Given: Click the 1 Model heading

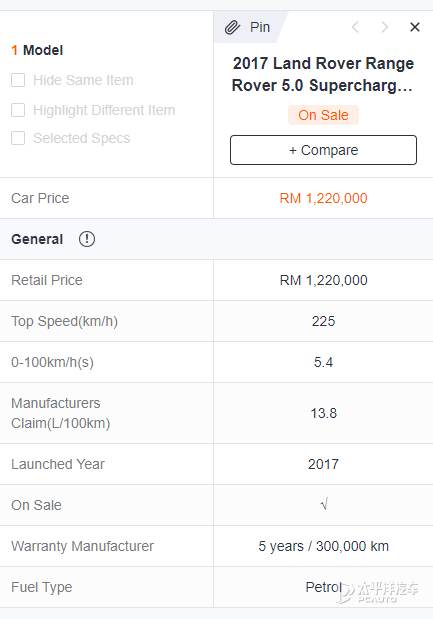Looking at the screenshot, I should pyautogui.click(x=37, y=50).
